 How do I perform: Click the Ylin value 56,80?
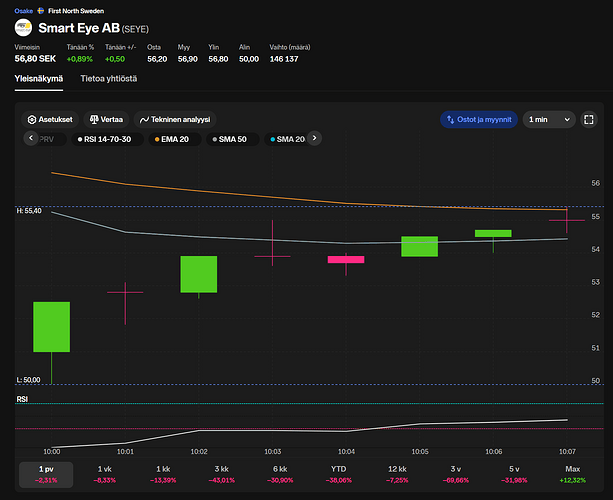218,59
